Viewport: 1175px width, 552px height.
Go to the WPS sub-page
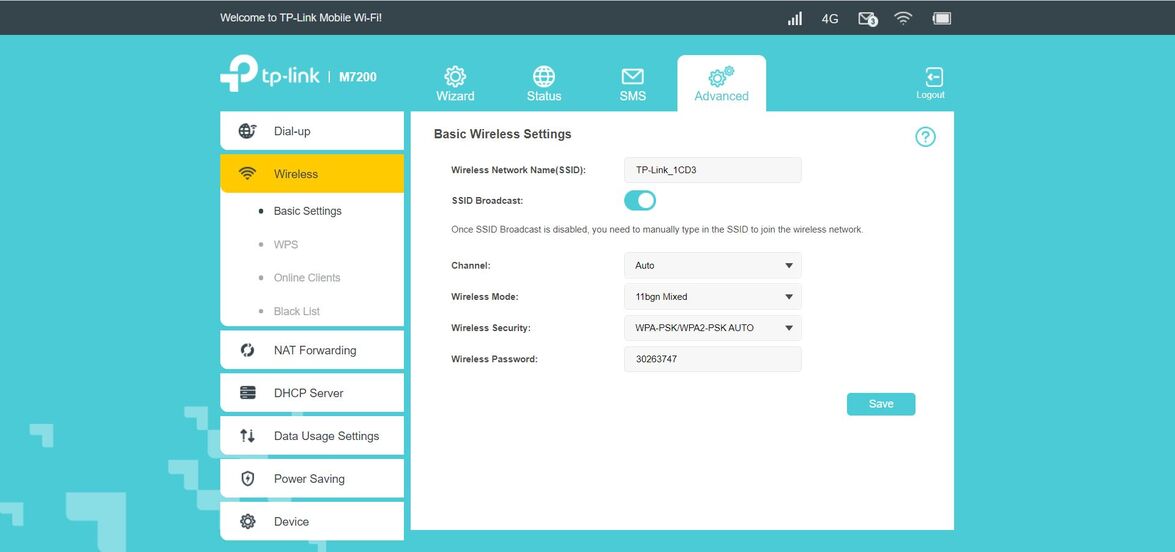click(286, 244)
